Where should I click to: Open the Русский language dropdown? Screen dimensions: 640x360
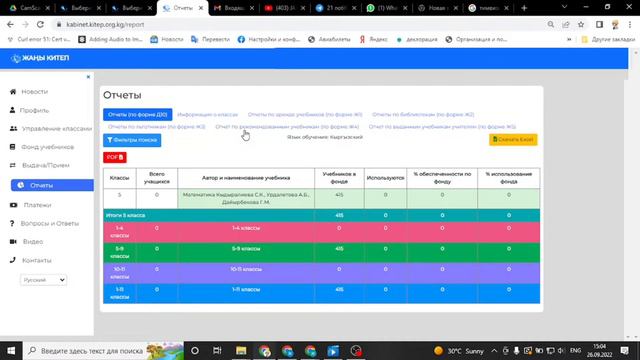click(x=43, y=280)
